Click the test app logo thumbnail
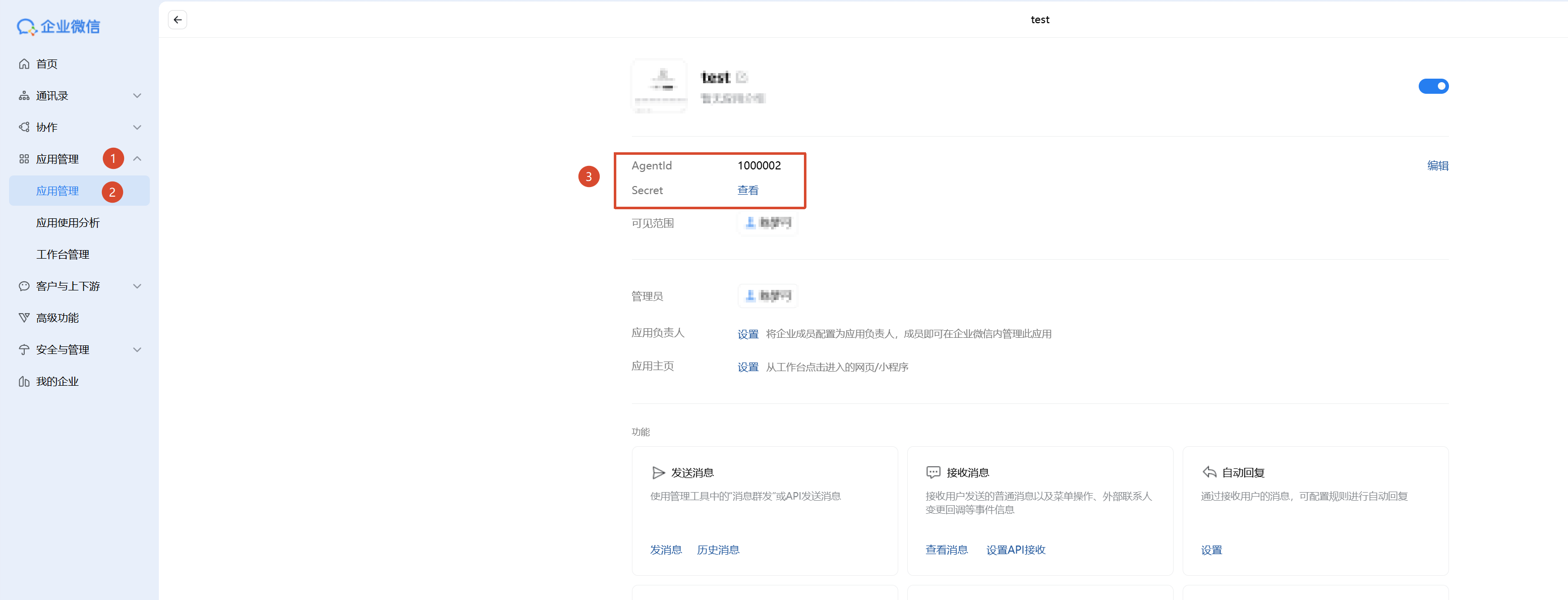The width and height of the screenshot is (1568, 600). [659, 86]
